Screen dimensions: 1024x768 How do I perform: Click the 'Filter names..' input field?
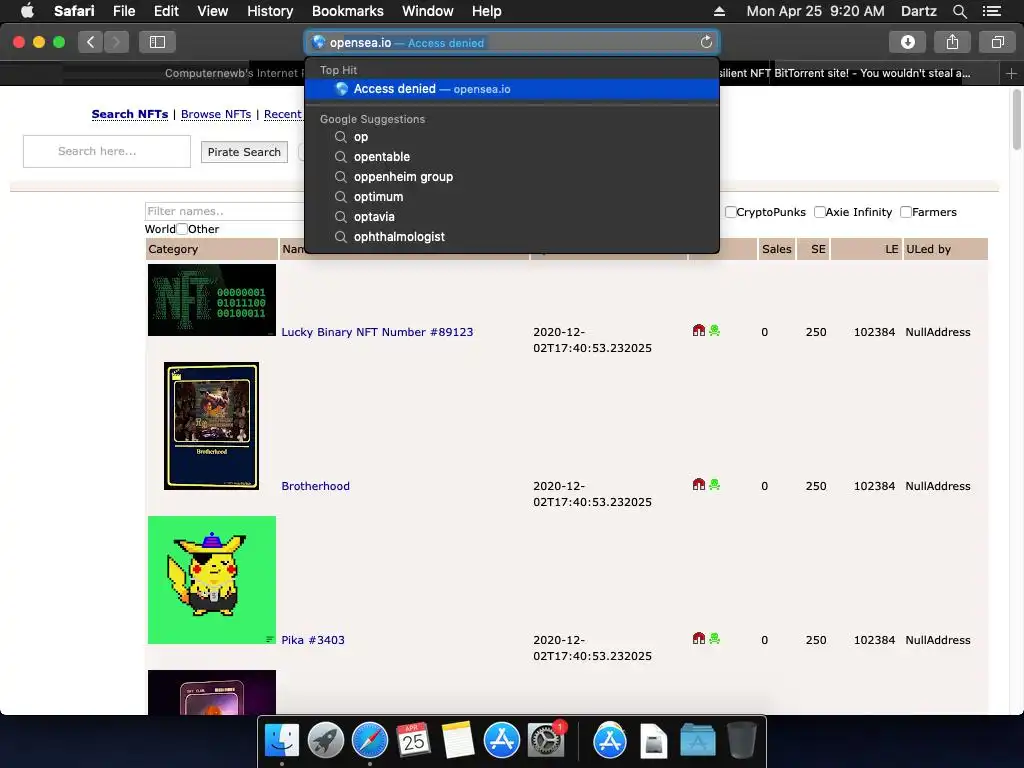tap(225, 211)
